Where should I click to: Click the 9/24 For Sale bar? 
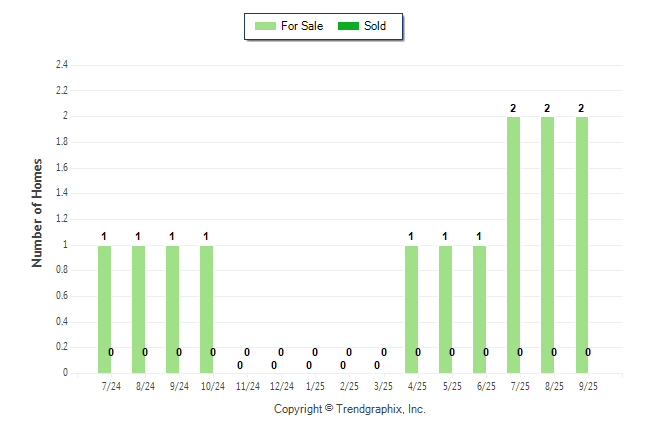click(172, 309)
